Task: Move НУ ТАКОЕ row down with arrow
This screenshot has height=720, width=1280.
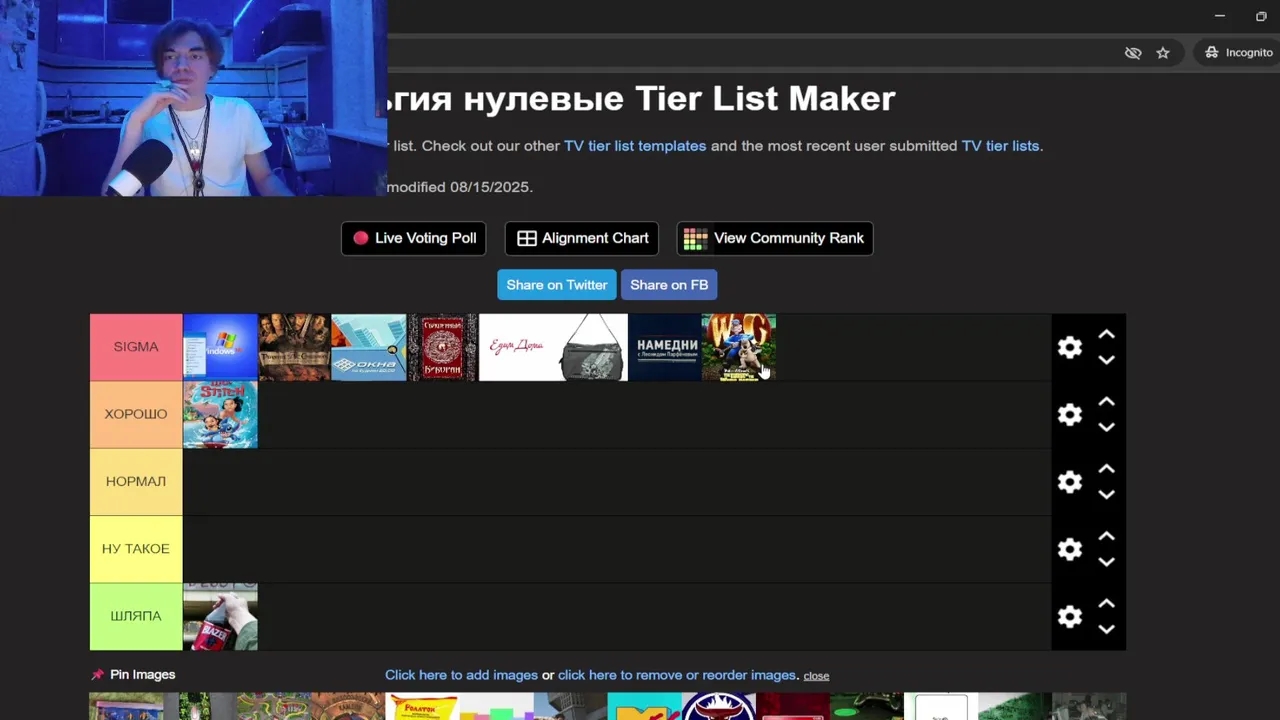Action: [1106, 562]
